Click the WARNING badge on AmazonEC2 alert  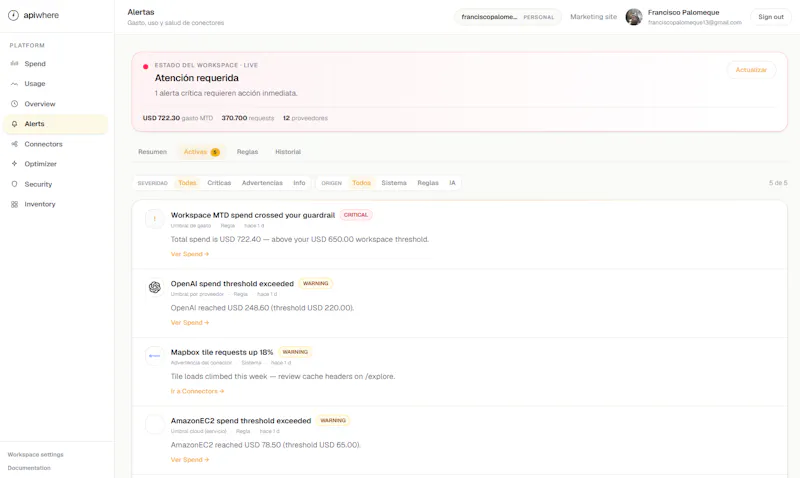333,420
